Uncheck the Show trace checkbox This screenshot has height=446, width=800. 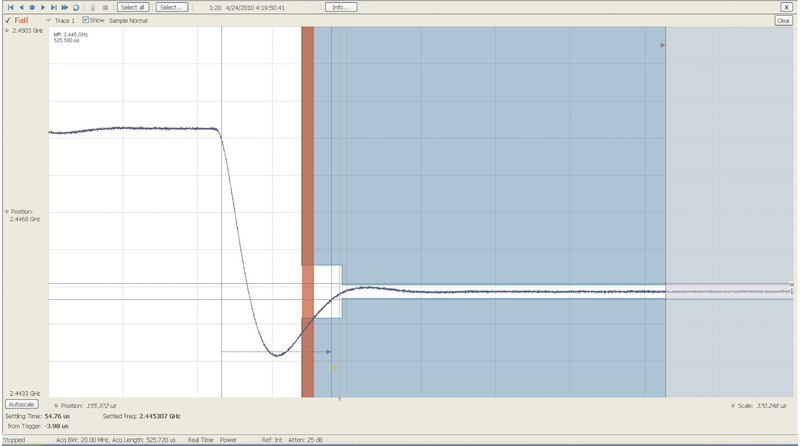tap(86, 20)
